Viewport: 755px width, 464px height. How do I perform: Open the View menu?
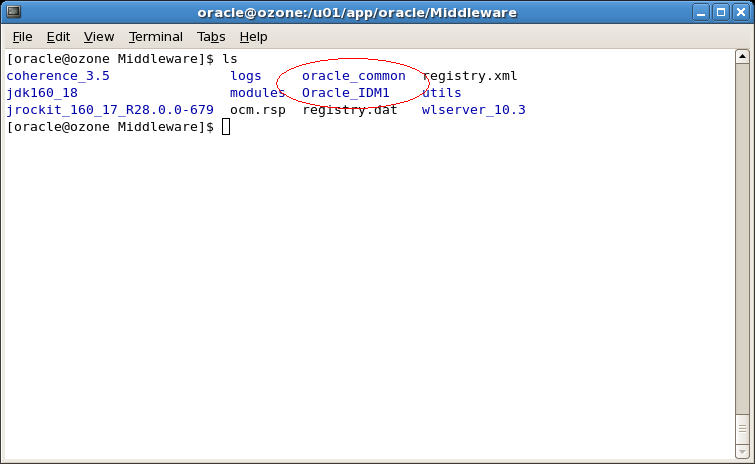[x=99, y=37]
